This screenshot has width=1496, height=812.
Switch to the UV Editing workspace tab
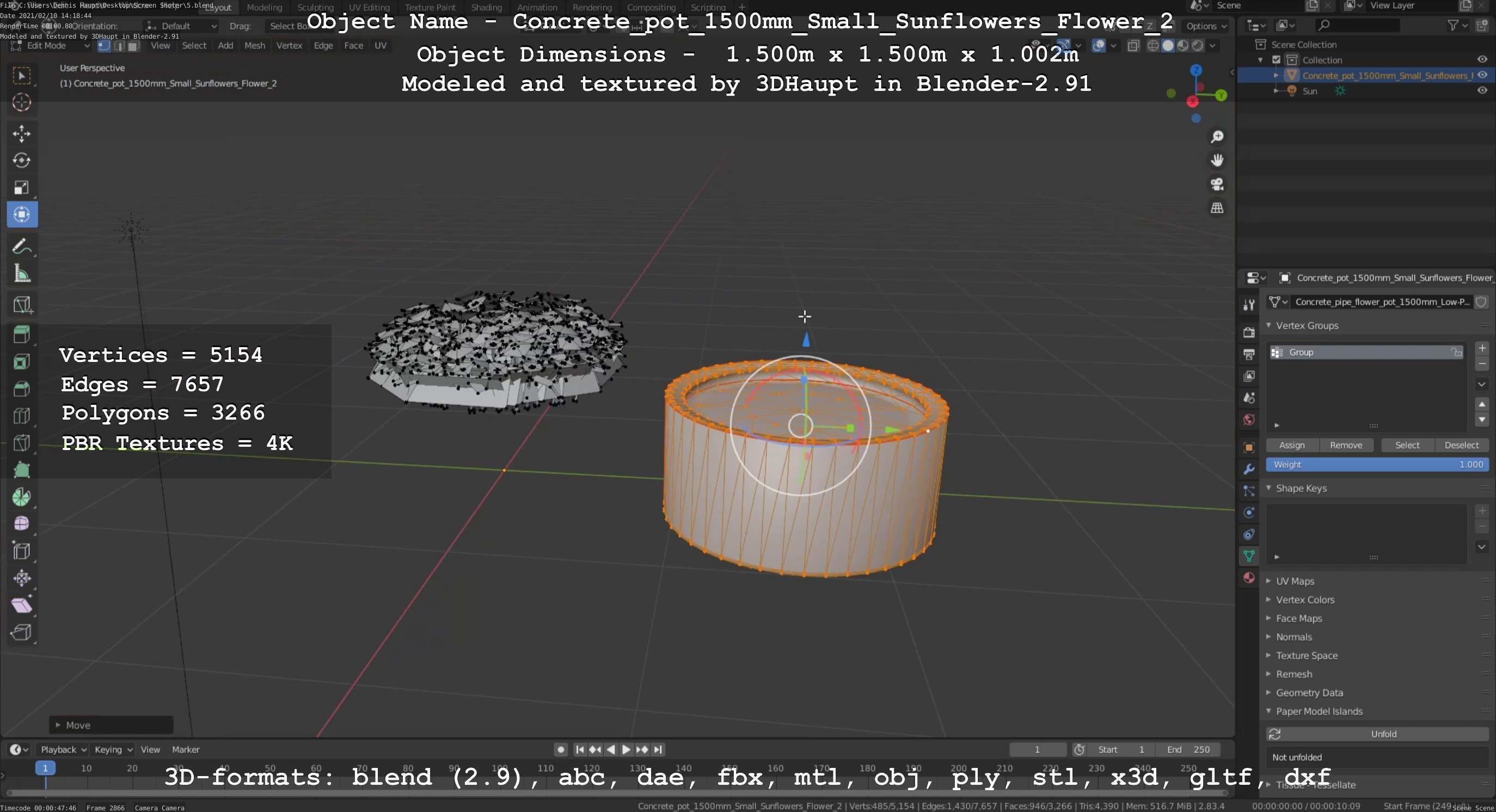click(369, 8)
